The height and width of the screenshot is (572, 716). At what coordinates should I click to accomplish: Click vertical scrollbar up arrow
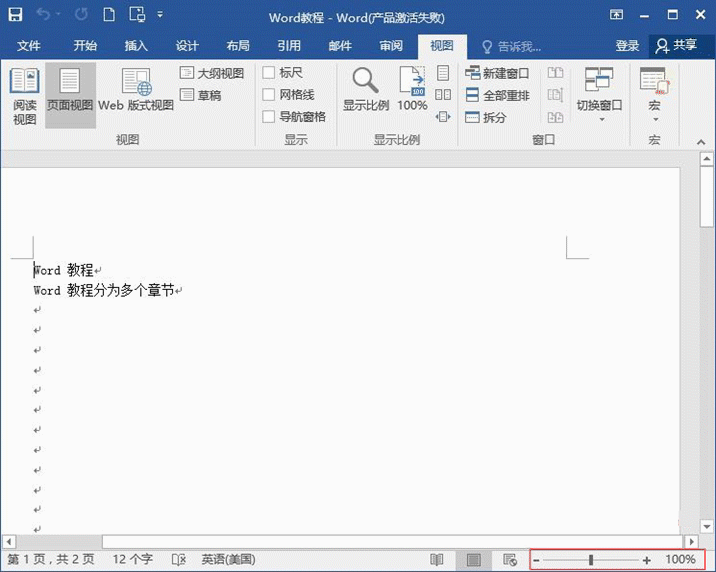pos(707,159)
